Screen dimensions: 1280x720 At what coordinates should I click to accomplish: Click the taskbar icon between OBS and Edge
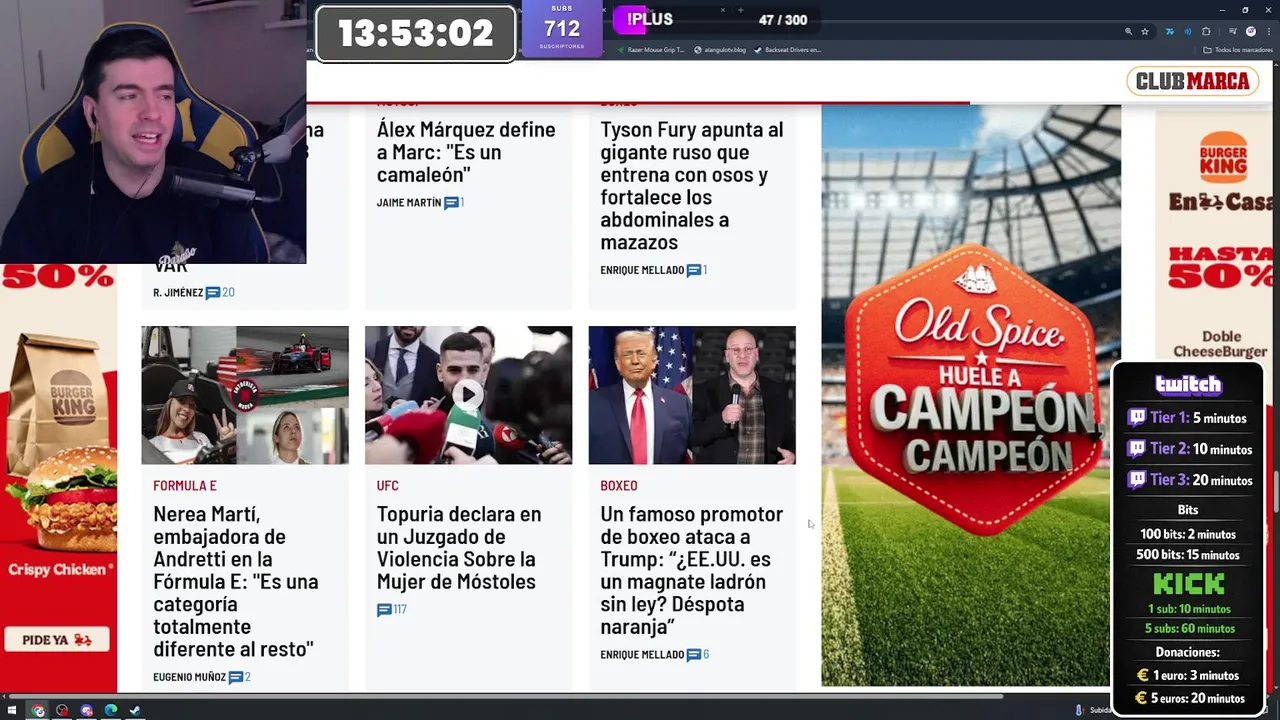[86, 710]
